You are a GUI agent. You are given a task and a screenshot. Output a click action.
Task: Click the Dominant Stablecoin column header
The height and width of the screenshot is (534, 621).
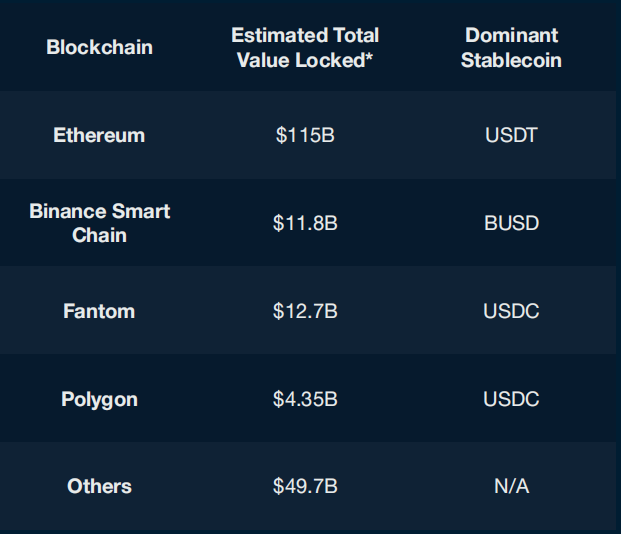tap(511, 48)
